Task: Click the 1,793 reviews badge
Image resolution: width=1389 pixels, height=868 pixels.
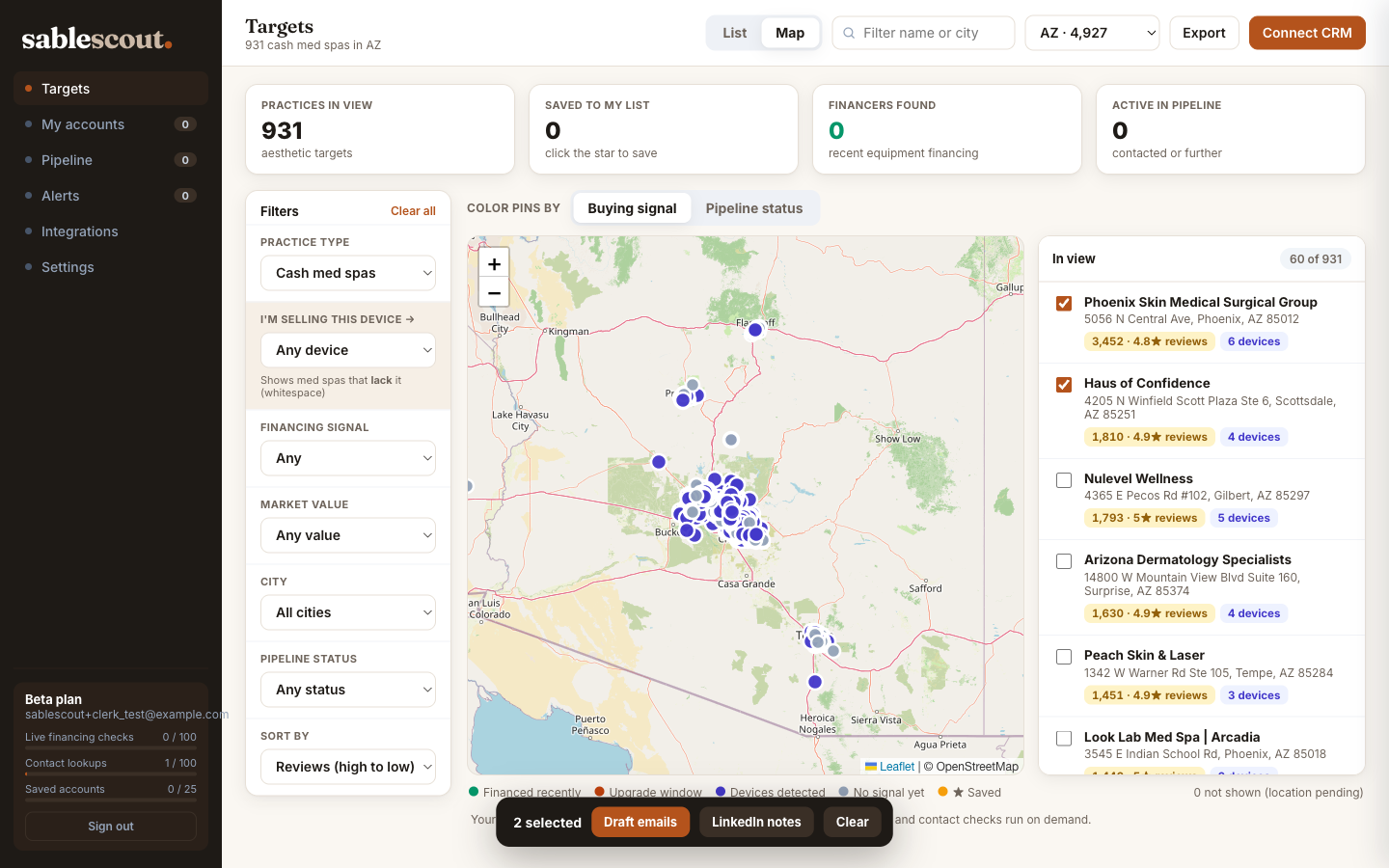Action: click(1145, 518)
